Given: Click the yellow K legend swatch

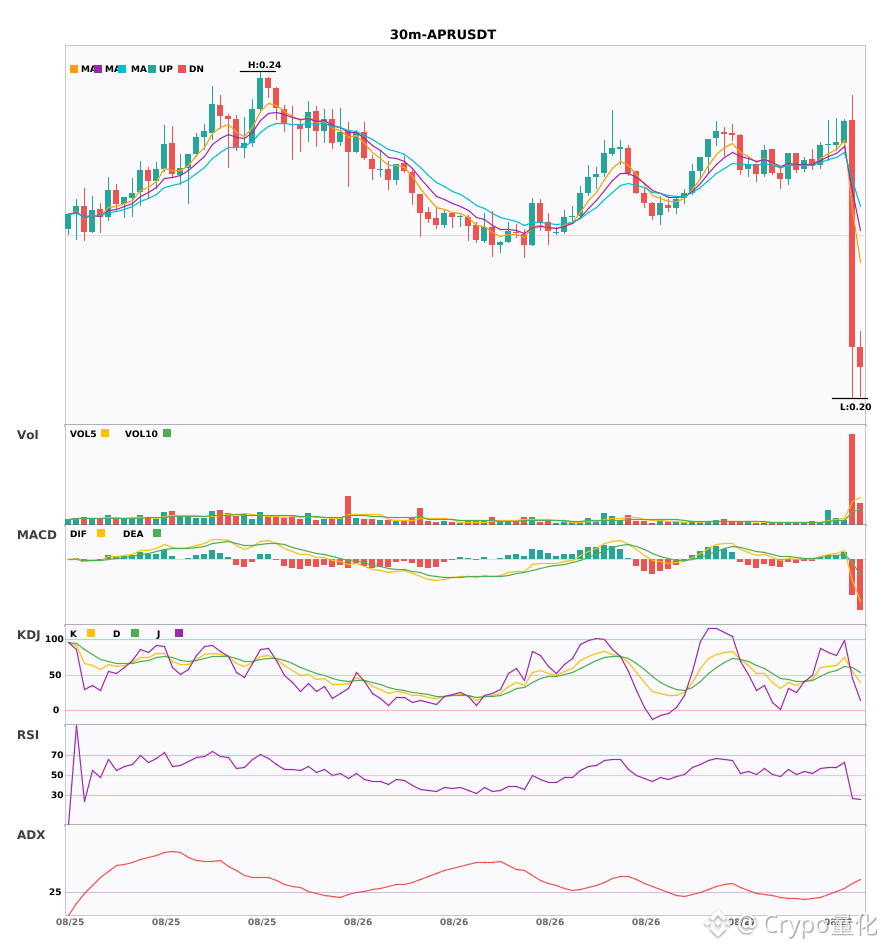Looking at the screenshot, I should click(x=91, y=633).
